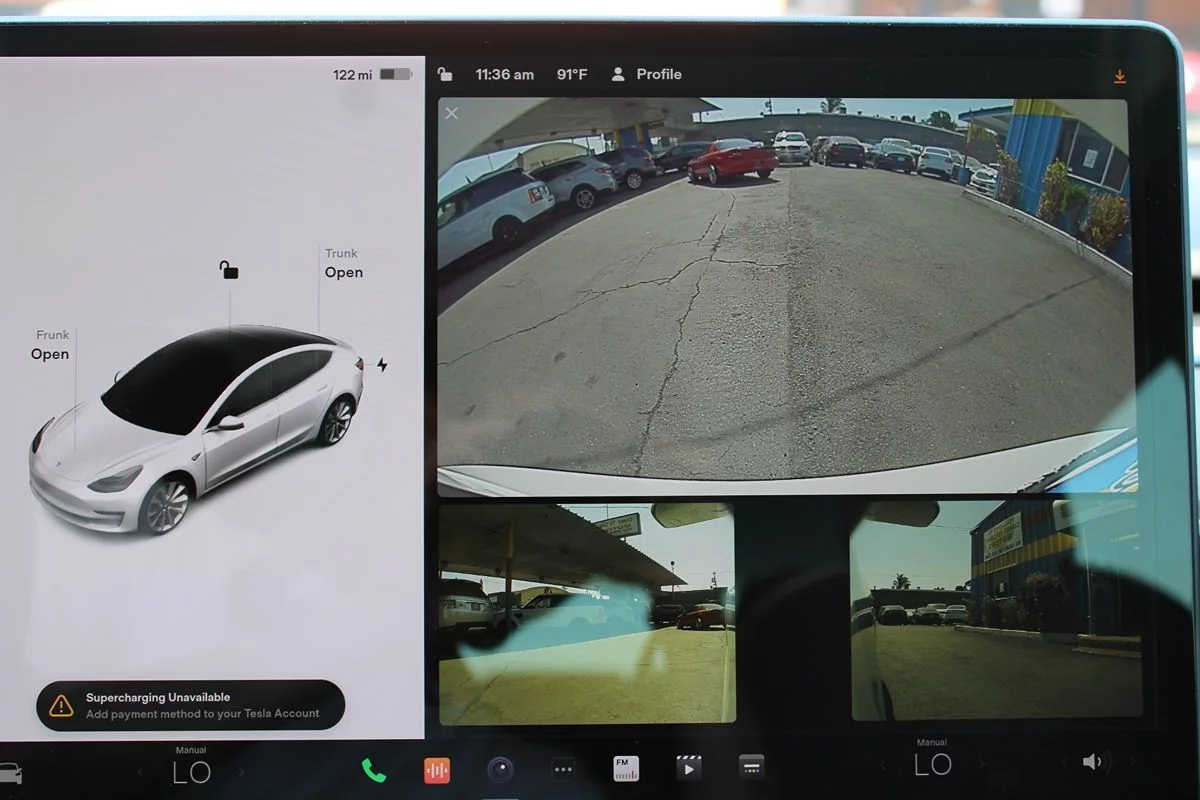The height and width of the screenshot is (800, 1200).
Task: Decrease passenger-side temperature with left chevron
Action: click(x=882, y=766)
